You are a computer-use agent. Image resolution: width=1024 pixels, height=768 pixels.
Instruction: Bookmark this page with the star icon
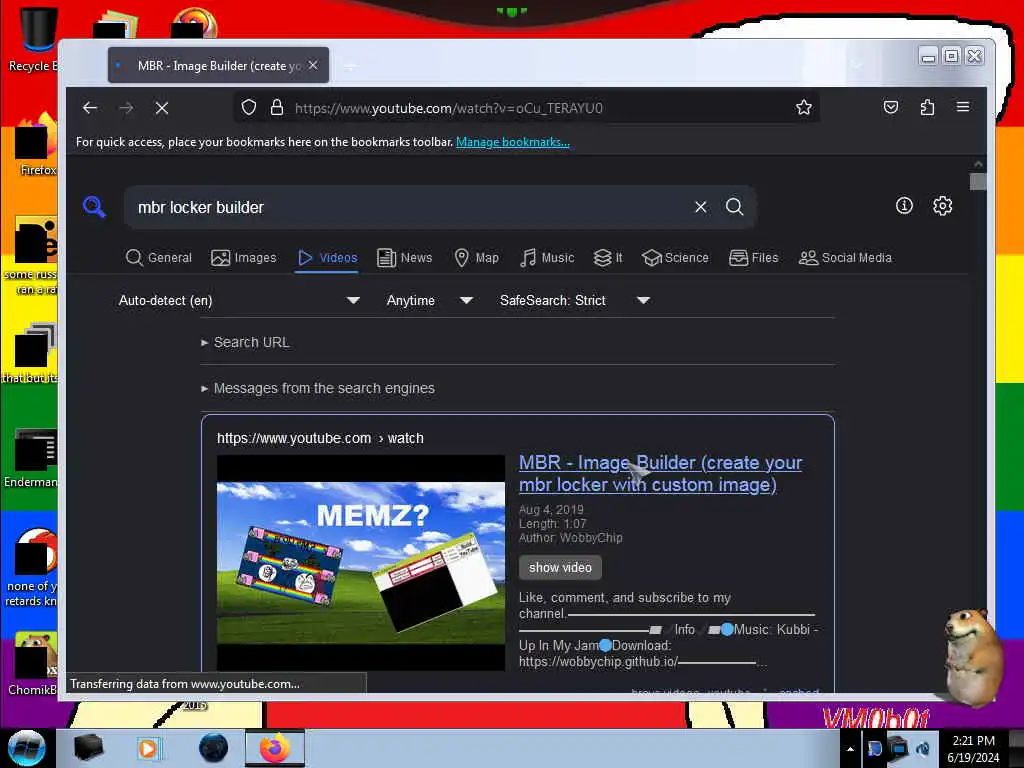pyautogui.click(x=804, y=107)
